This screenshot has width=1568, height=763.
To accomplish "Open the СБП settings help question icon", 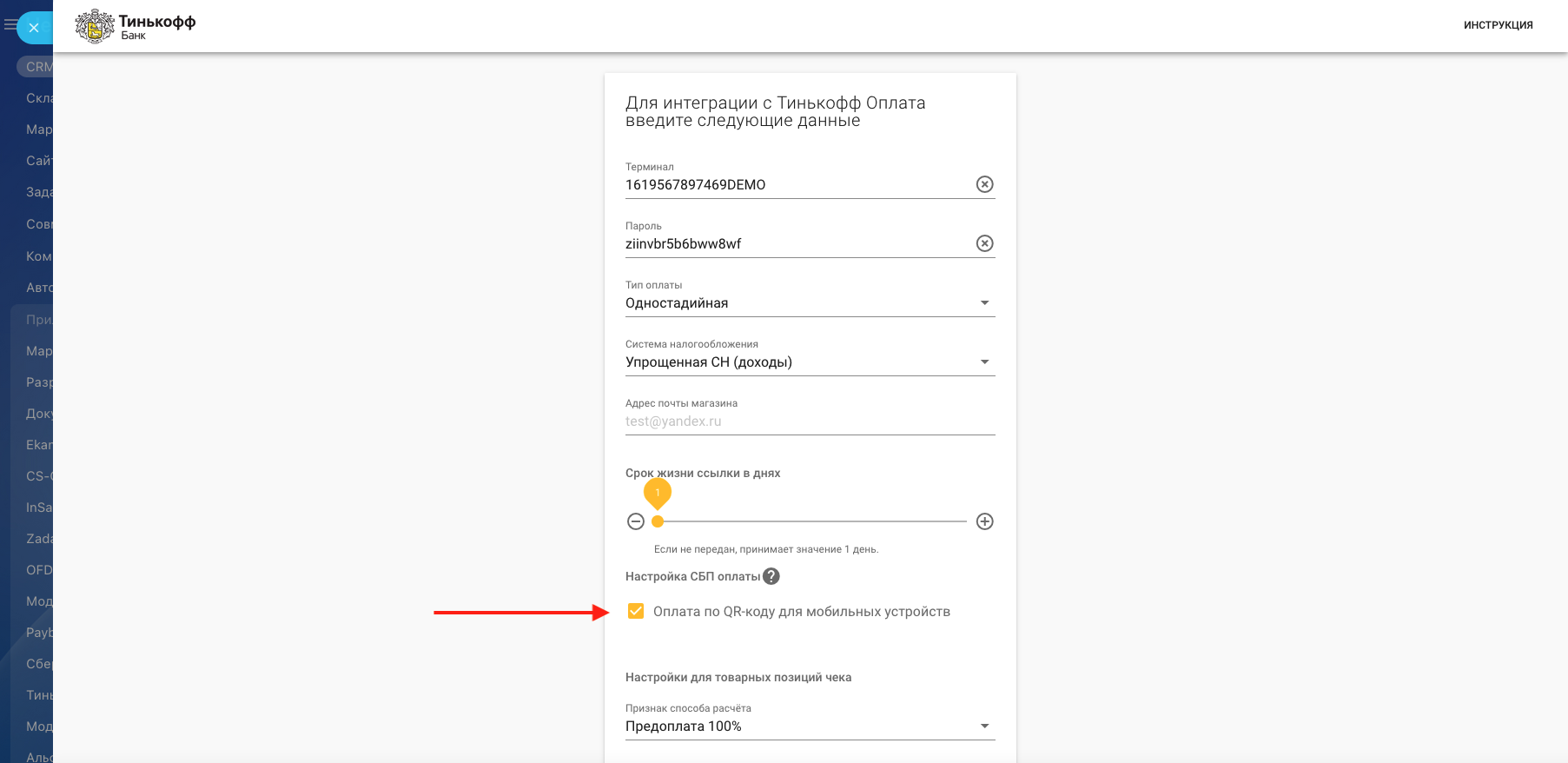I will tap(771, 576).
